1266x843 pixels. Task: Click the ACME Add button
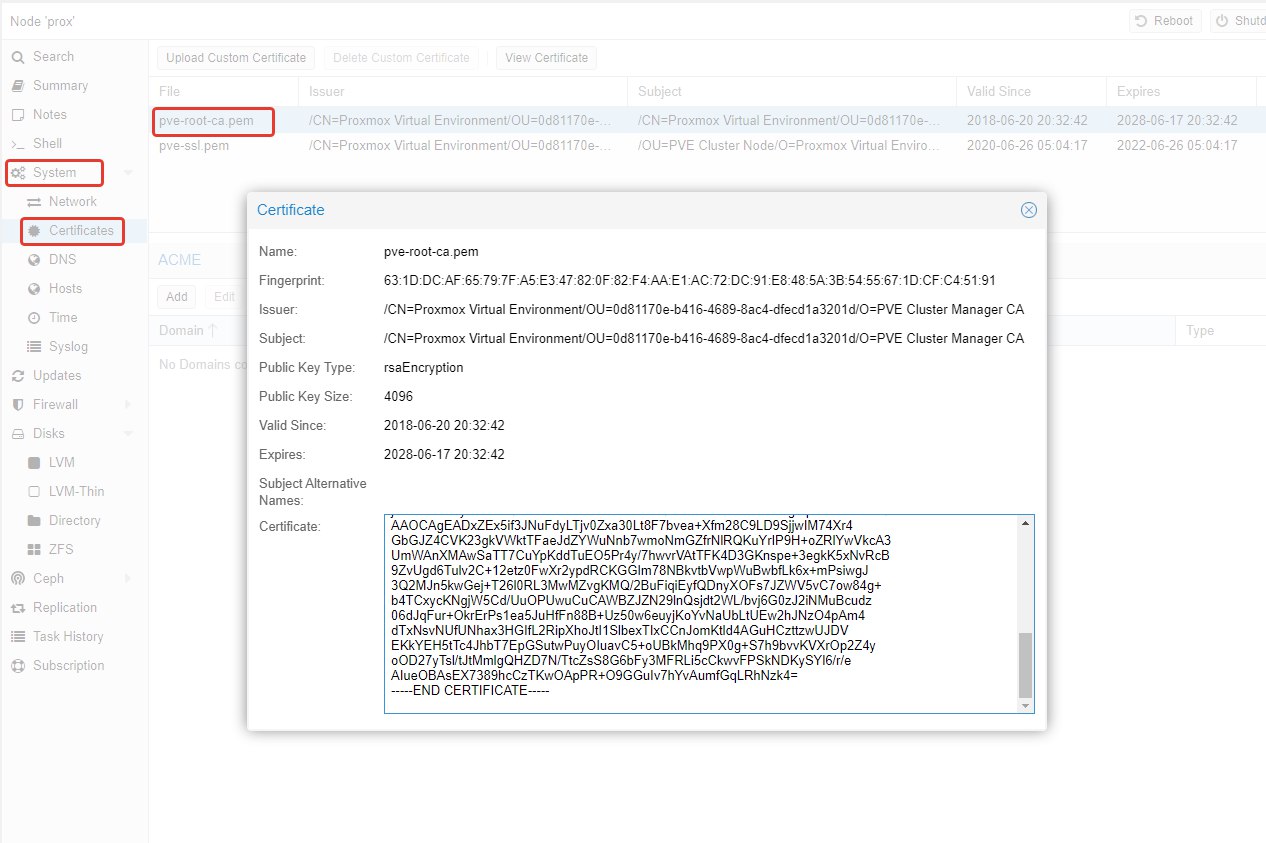pyautogui.click(x=177, y=297)
